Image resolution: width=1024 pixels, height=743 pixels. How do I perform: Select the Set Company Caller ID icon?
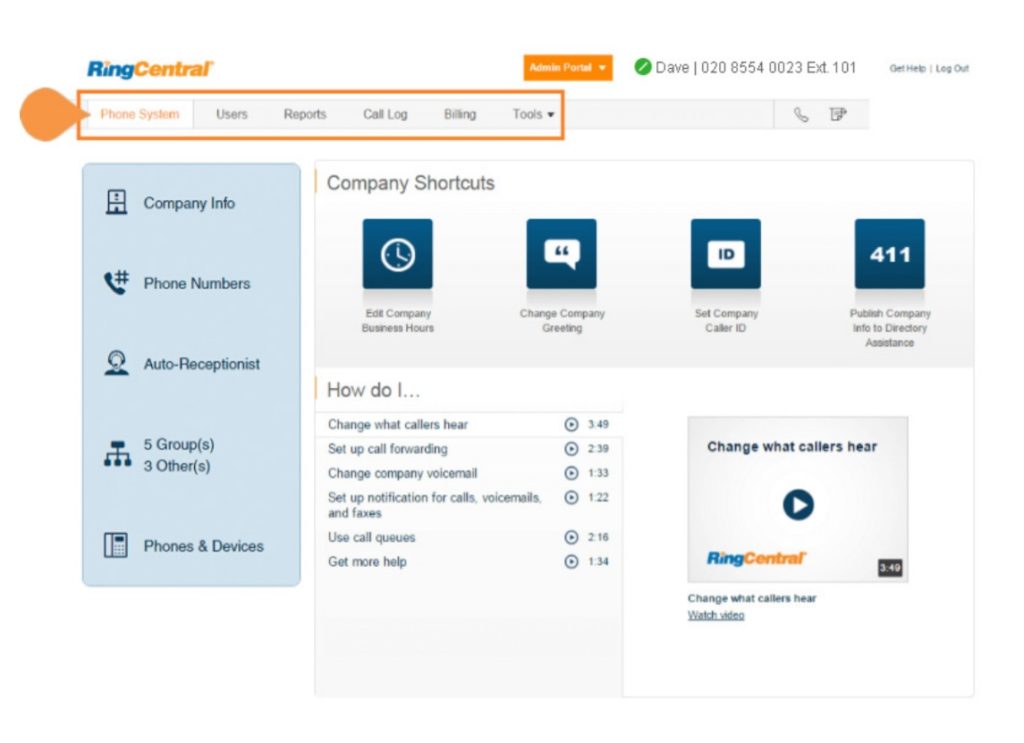click(x=725, y=255)
